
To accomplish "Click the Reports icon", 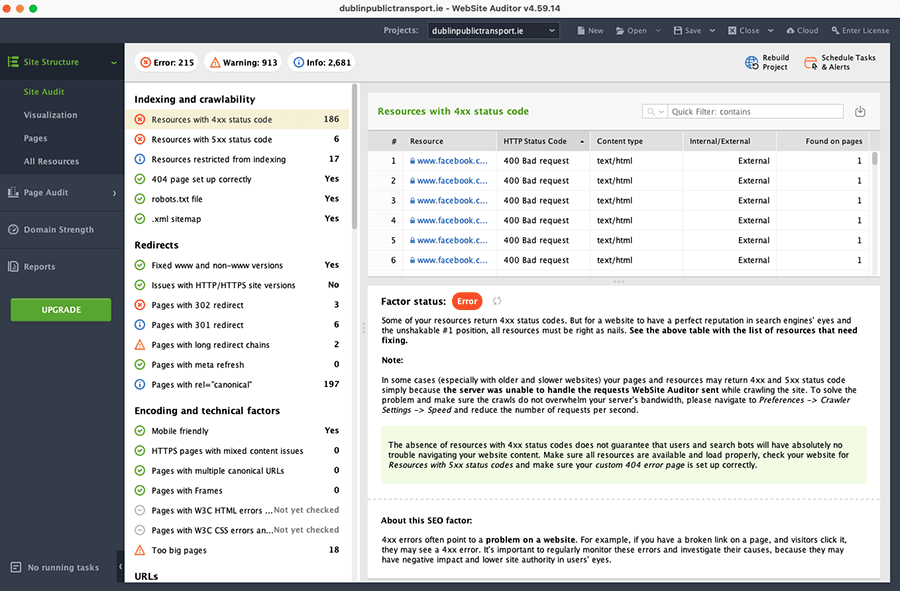I will (13, 266).
